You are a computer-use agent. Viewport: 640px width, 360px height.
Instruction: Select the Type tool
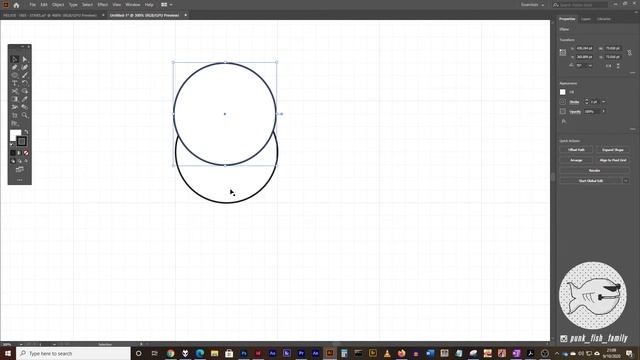click(x=14, y=83)
